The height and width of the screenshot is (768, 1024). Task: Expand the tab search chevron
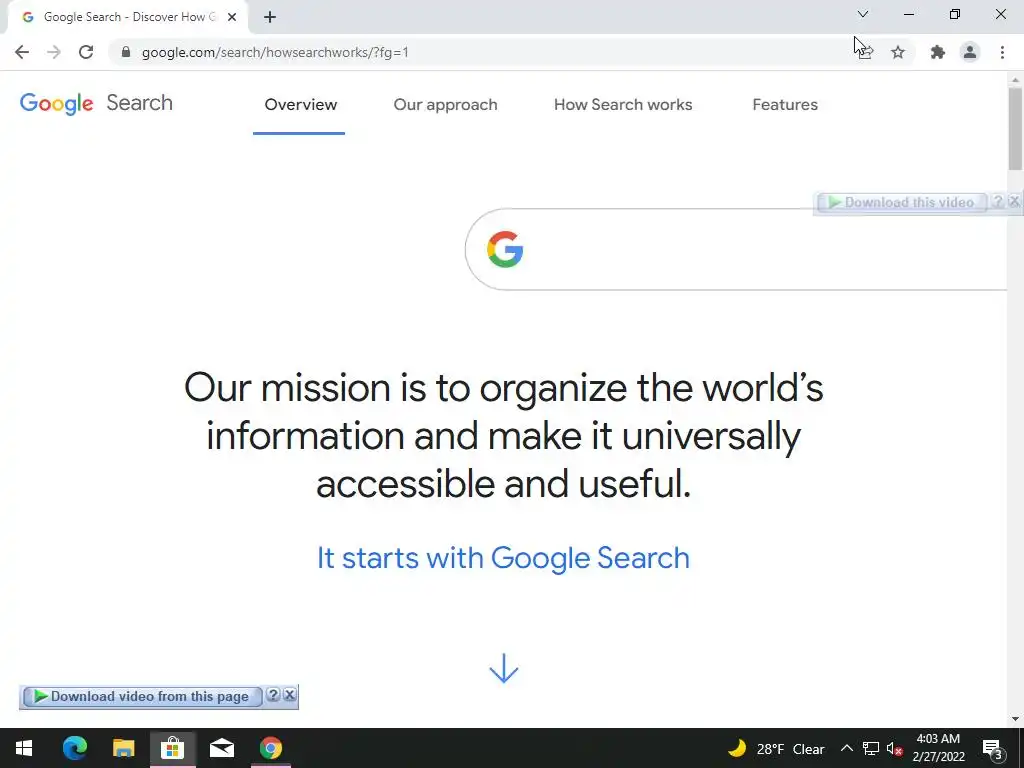(x=863, y=14)
